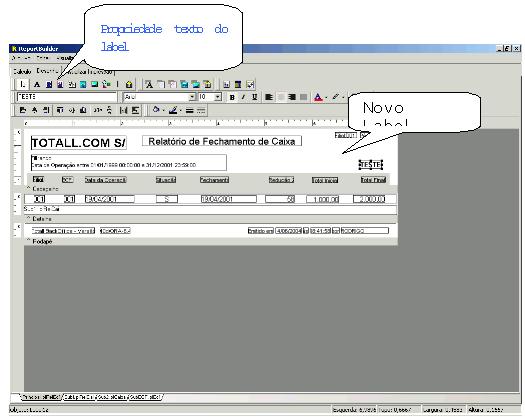Select the 'Total Final' column header label
Image resolution: width=525 pixels, height=419 pixels.
[373, 180]
